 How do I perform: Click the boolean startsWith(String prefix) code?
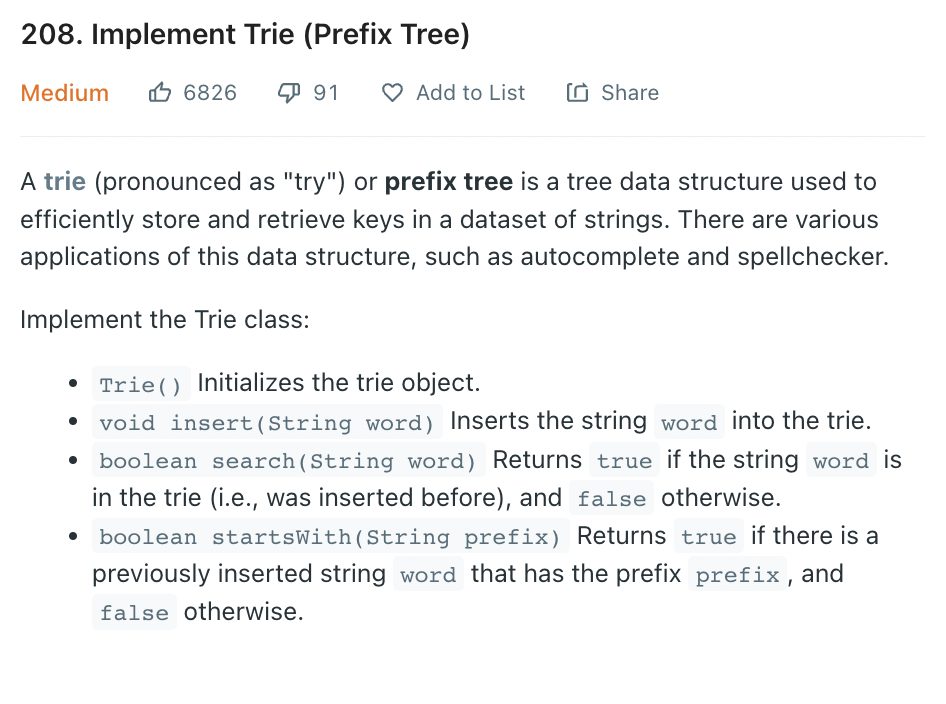click(331, 536)
